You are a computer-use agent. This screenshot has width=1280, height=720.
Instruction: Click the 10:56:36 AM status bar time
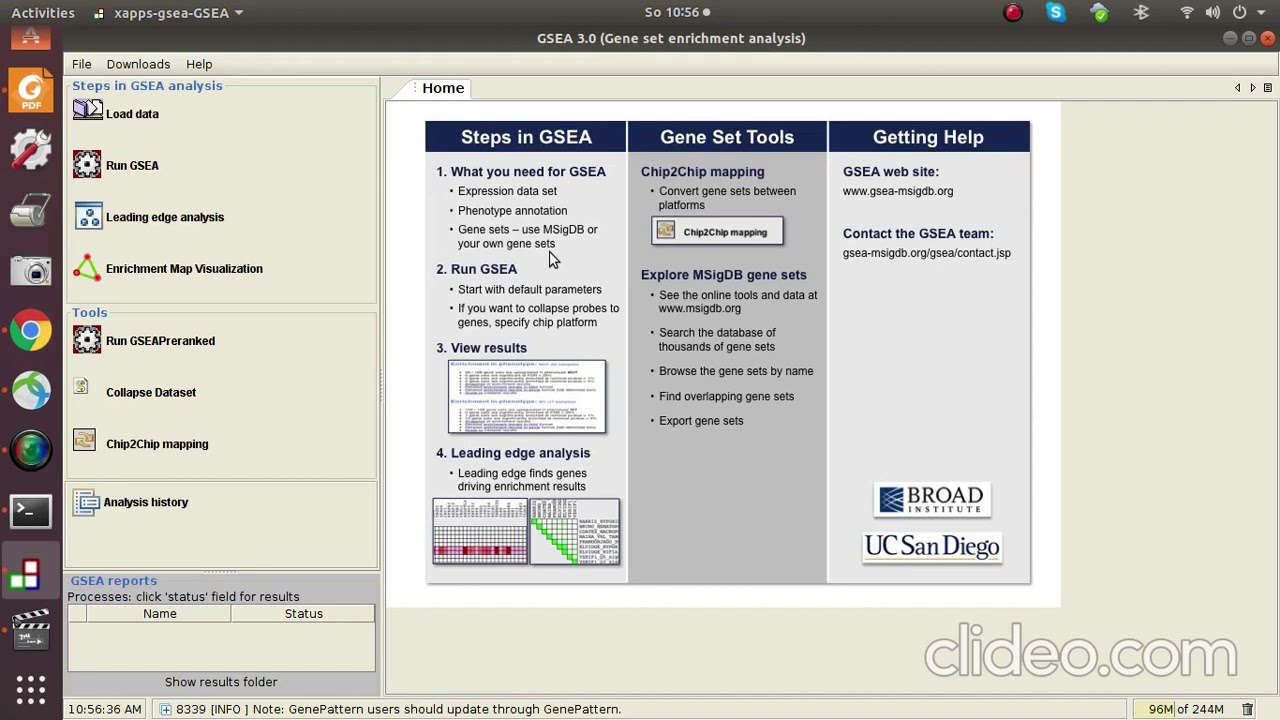coord(104,709)
